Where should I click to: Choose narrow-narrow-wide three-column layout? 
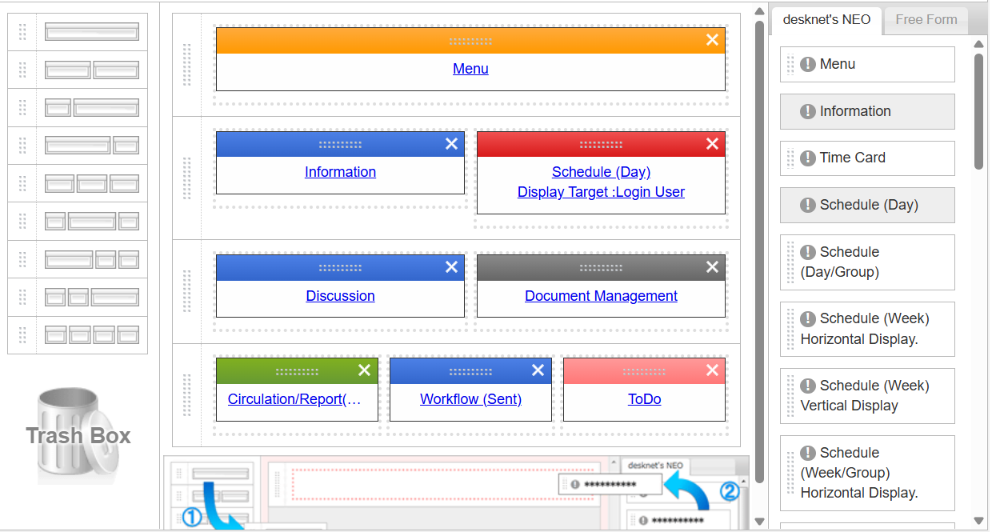[92, 297]
